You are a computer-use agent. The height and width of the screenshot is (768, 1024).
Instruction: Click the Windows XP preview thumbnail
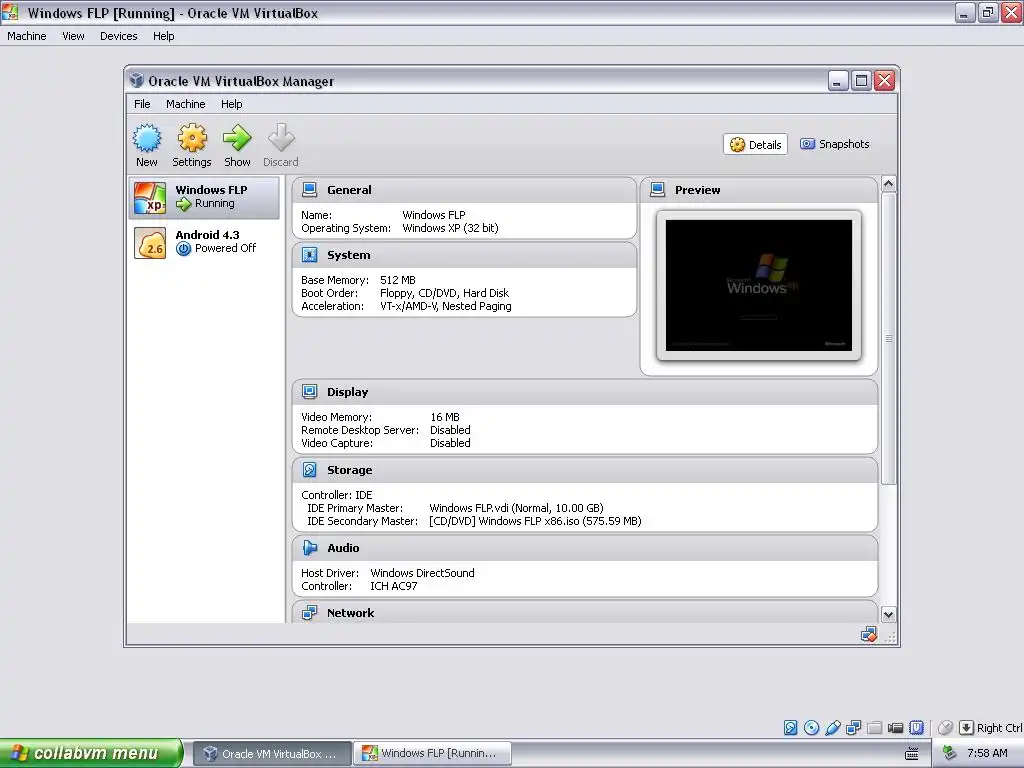pyautogui.click(x=759, y=285)
